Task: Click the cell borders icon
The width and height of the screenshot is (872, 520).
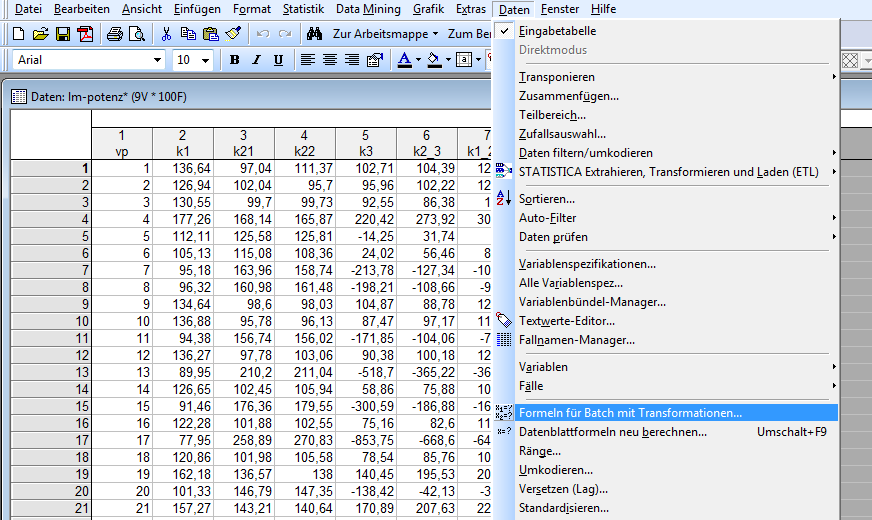Action: point(464,60)
